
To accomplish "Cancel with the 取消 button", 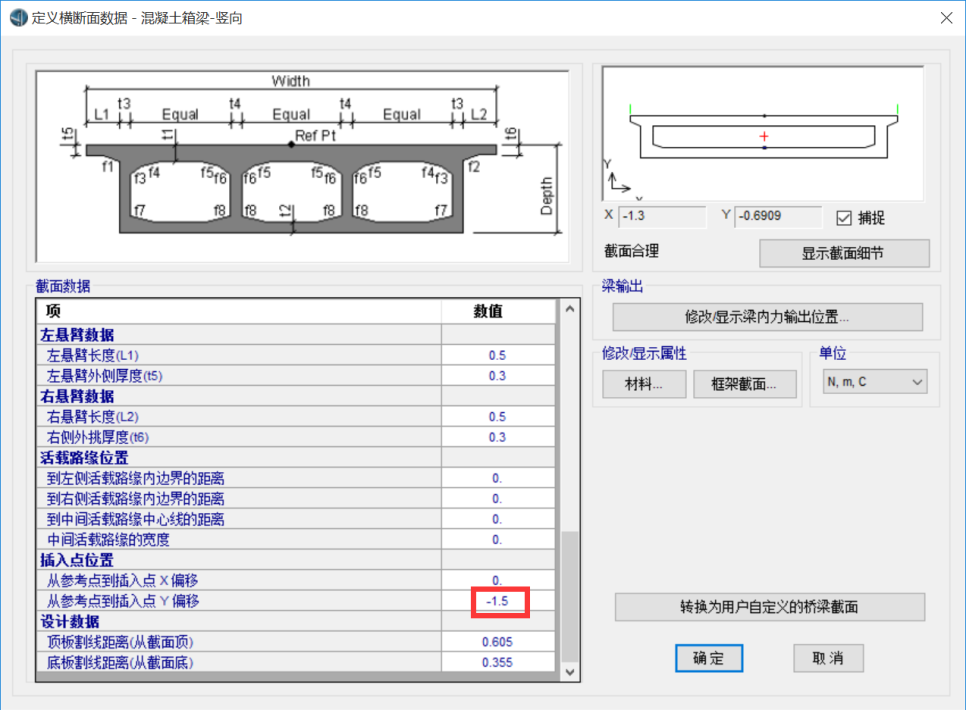I will pyautogui.click(x=827, y=658).
